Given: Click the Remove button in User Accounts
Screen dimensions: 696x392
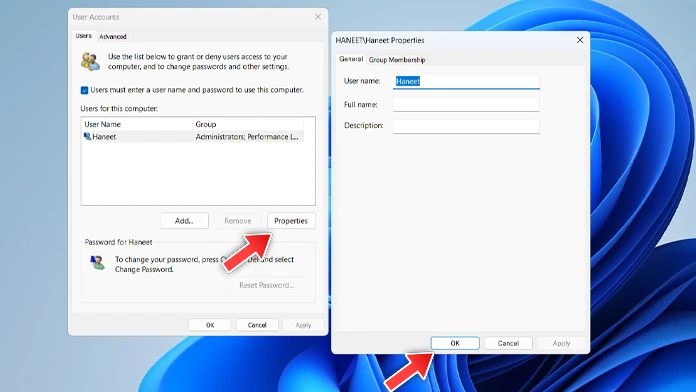Looking at the screenshot, I should pos(237,221).
